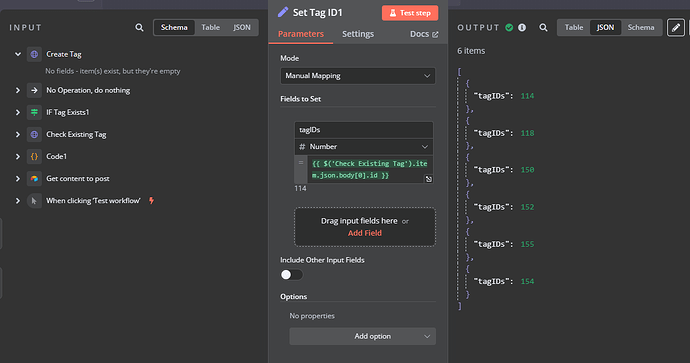Screen dimensions: 690x363
Task: Expand the IF Tag Exists1 node
Action: click(x=18, y=112)
